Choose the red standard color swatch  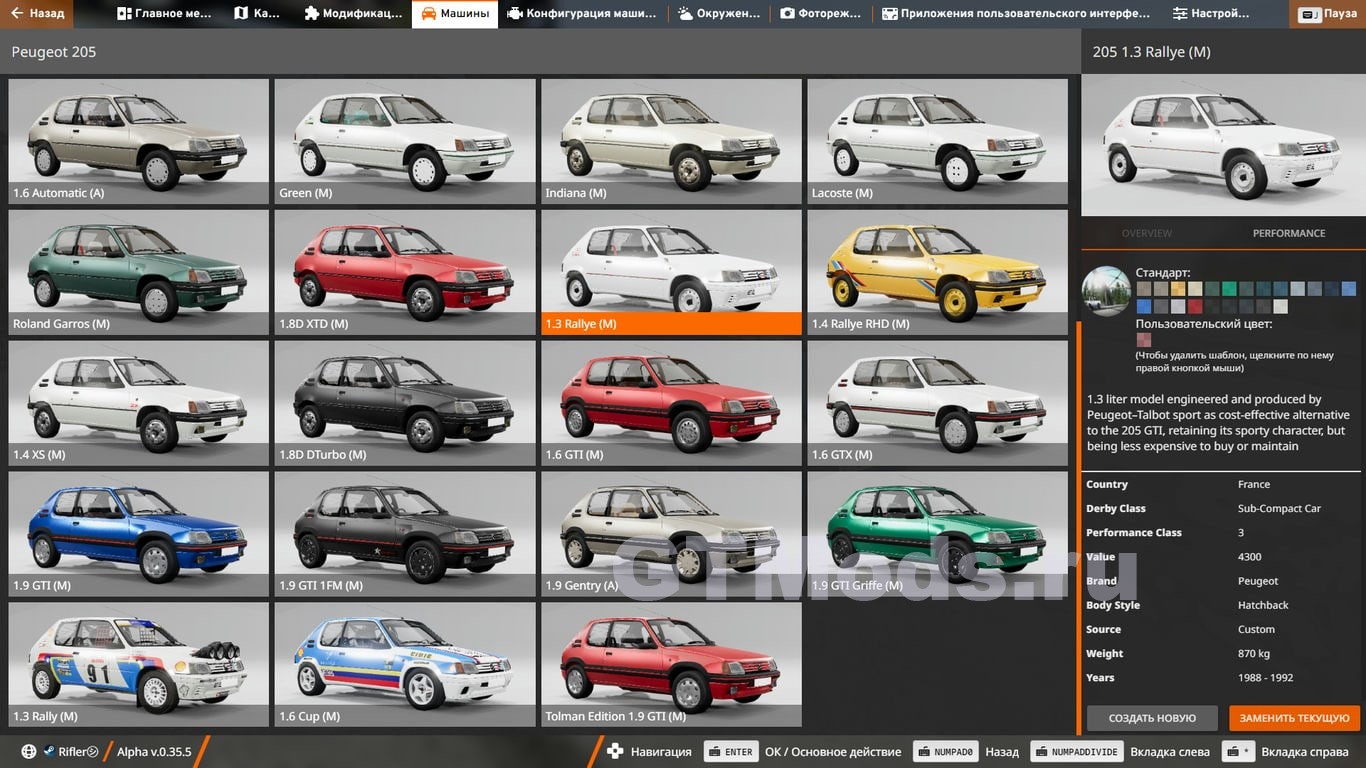(1194, 306)
